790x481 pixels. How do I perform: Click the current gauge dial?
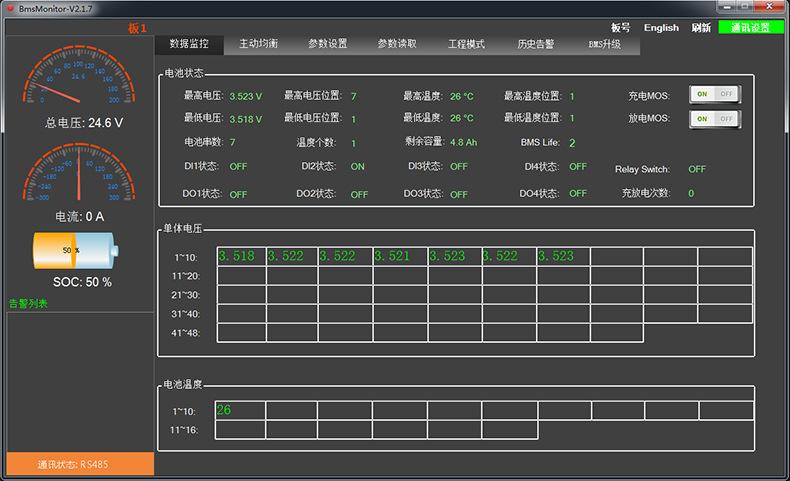point(79,172)
